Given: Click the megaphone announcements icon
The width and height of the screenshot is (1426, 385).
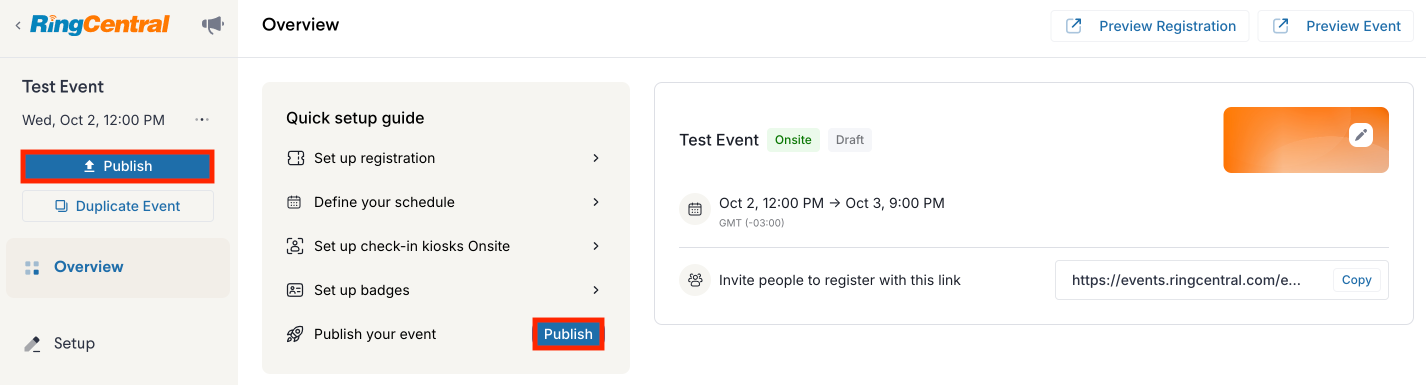Looking at the screenshot, I should pos(213,25).
